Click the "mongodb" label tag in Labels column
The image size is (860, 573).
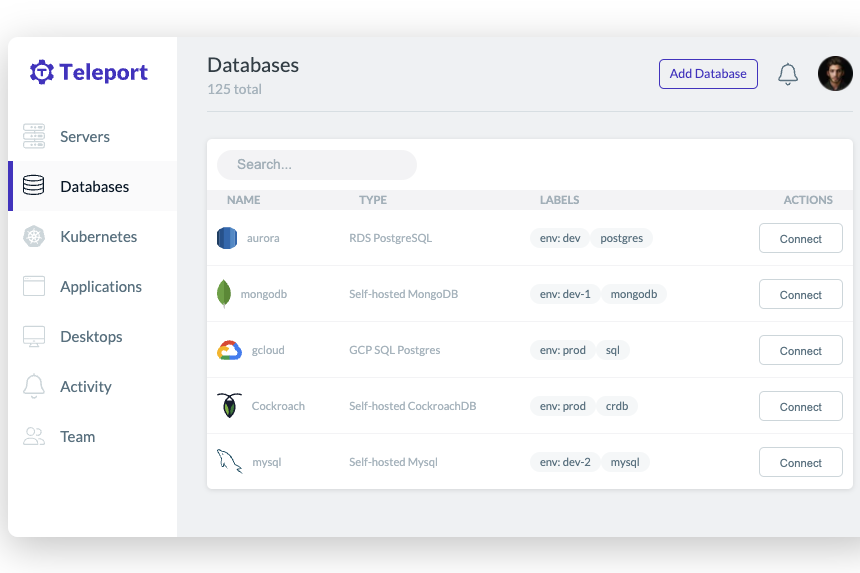point(634,294)
